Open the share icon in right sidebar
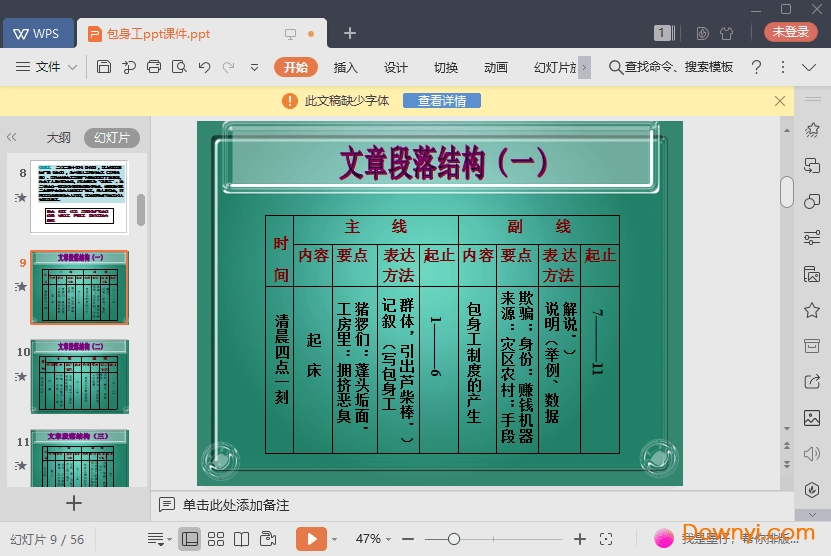The width and height of the screenshot is (831, 556). pyautogui.click(x=812, y=381)
